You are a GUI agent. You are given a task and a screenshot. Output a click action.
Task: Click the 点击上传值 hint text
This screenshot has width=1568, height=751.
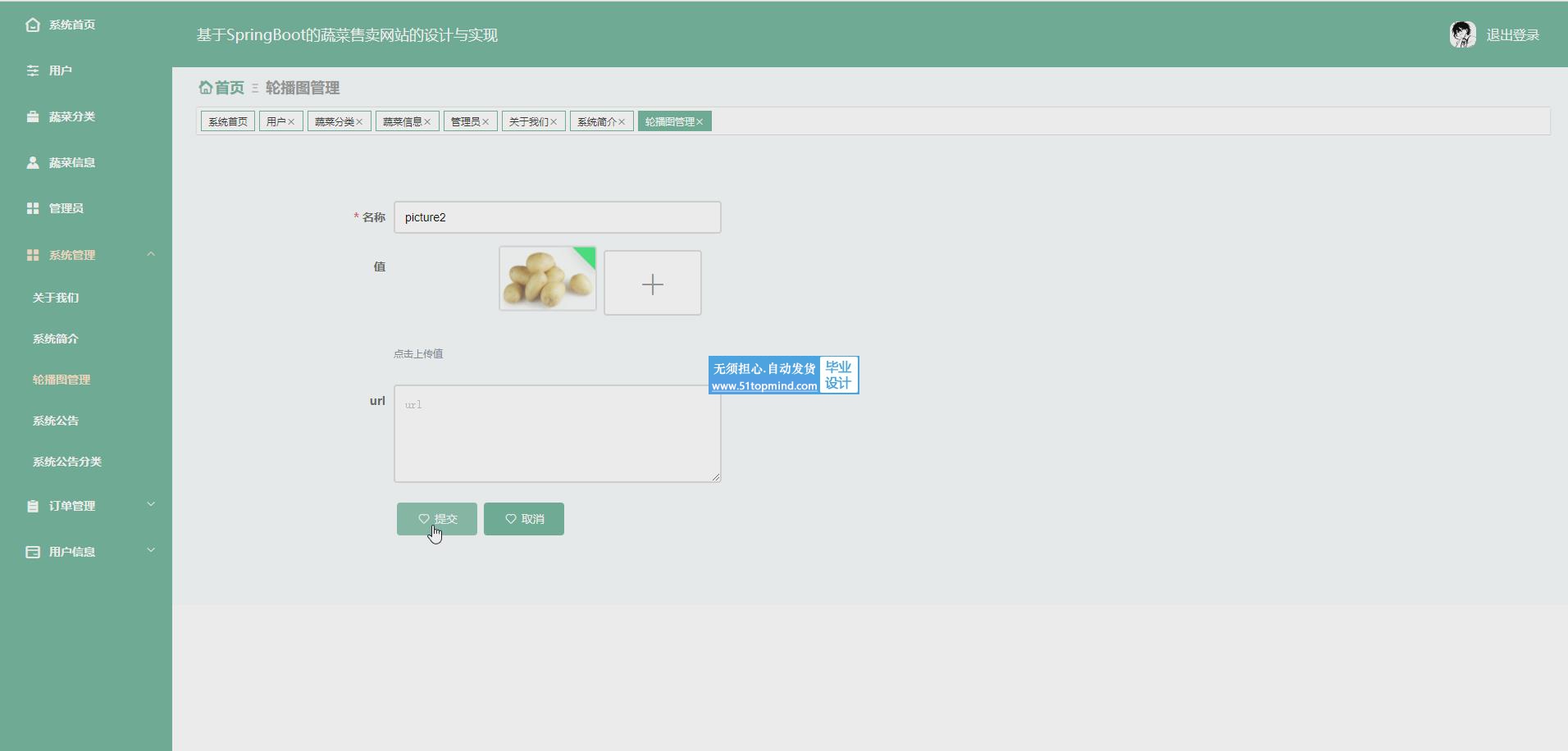[418, 353]
